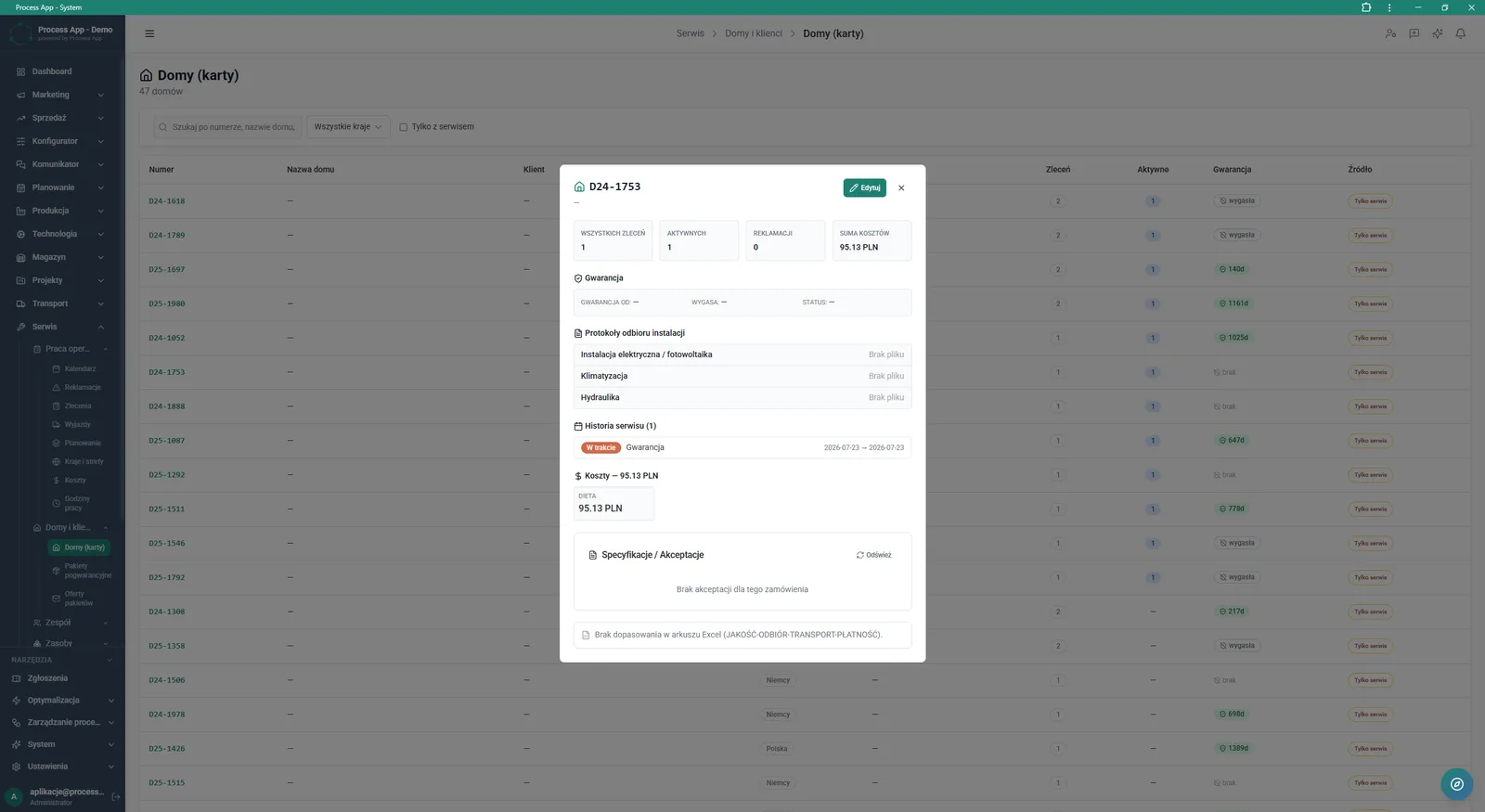Click the Gwarancja column header
1485x812 pixels.
[1232, 170]
